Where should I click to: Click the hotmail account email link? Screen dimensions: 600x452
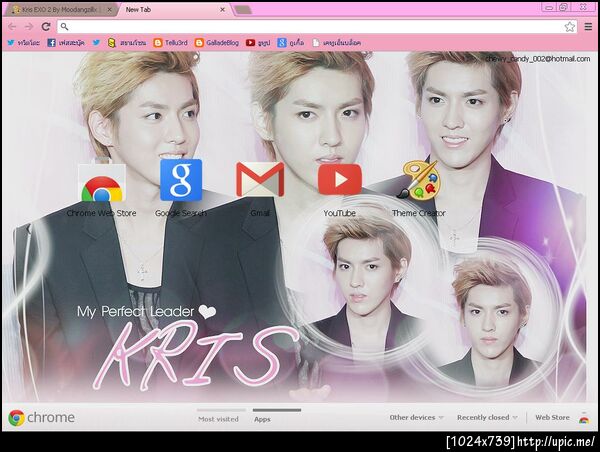click(x=538, y=59)
